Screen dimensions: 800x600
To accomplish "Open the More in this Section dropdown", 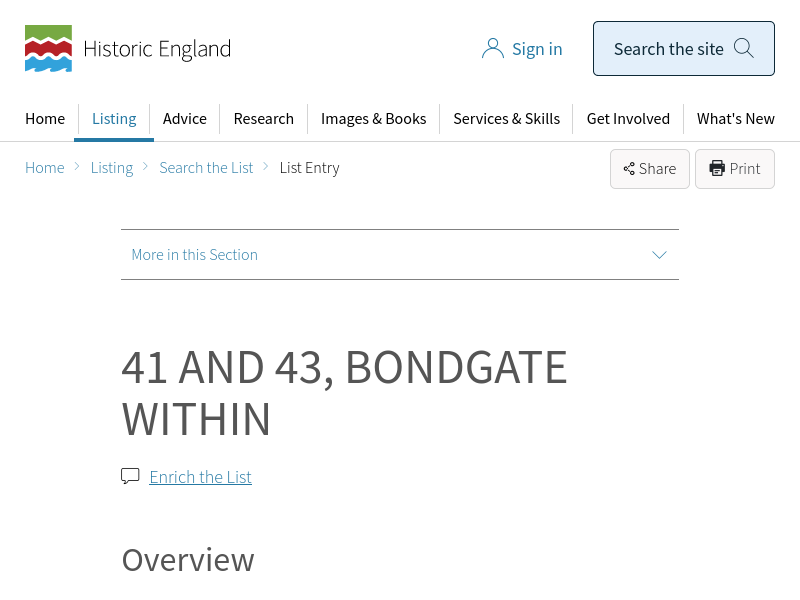I will click(195, 255).
